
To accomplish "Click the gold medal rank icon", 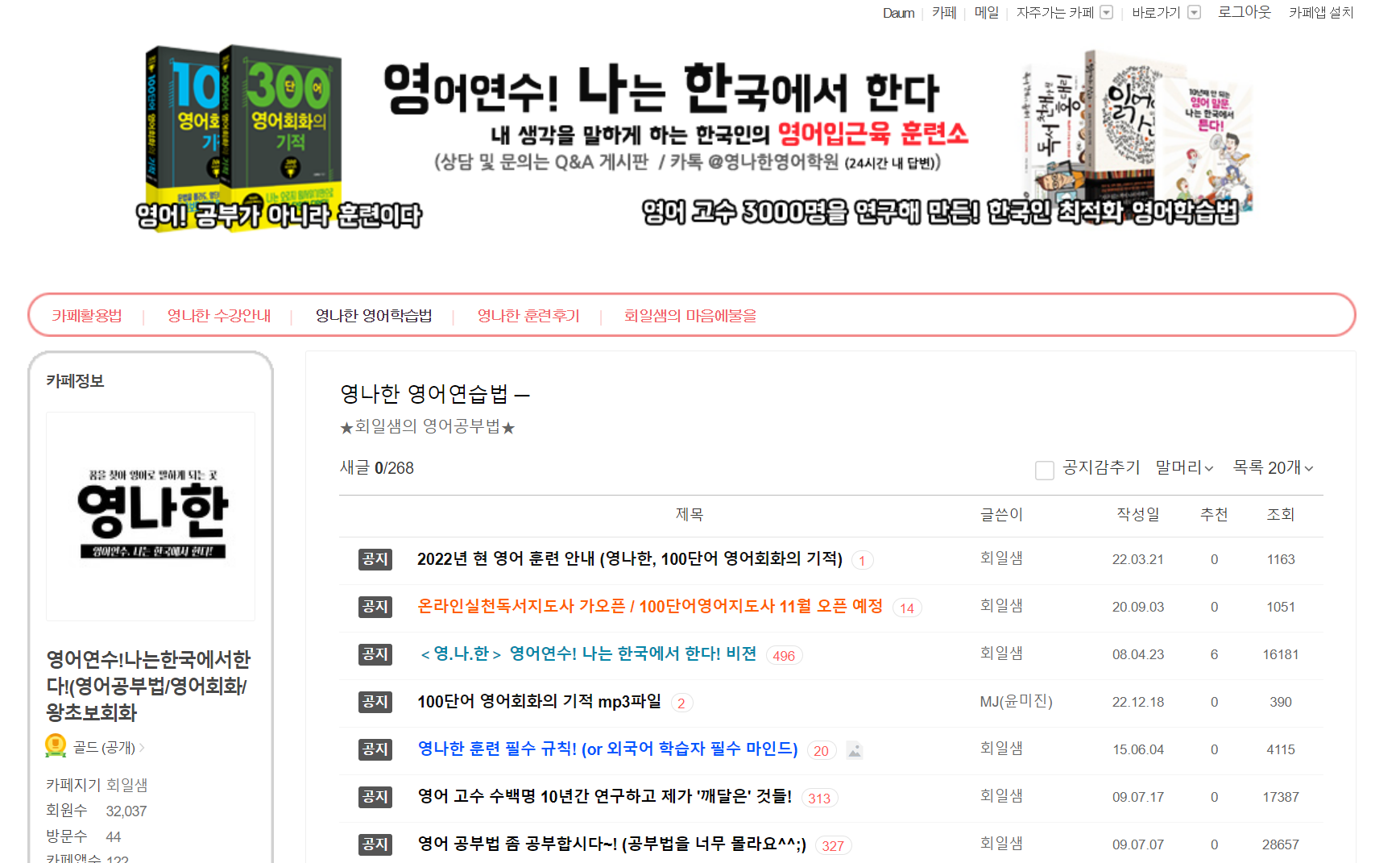I will coord(56,745).
